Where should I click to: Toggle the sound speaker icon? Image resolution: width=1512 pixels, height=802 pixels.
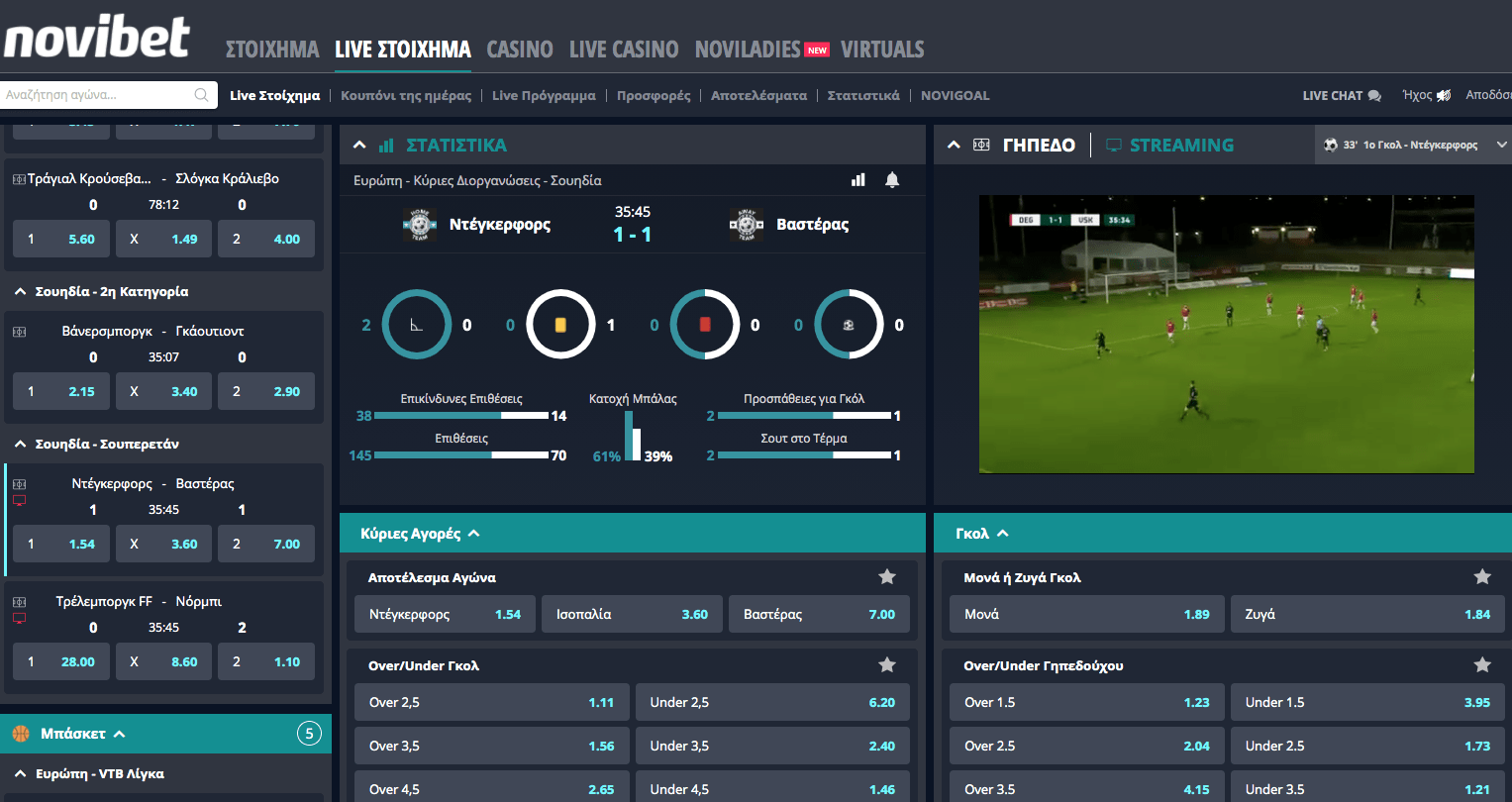point(1445,95)
